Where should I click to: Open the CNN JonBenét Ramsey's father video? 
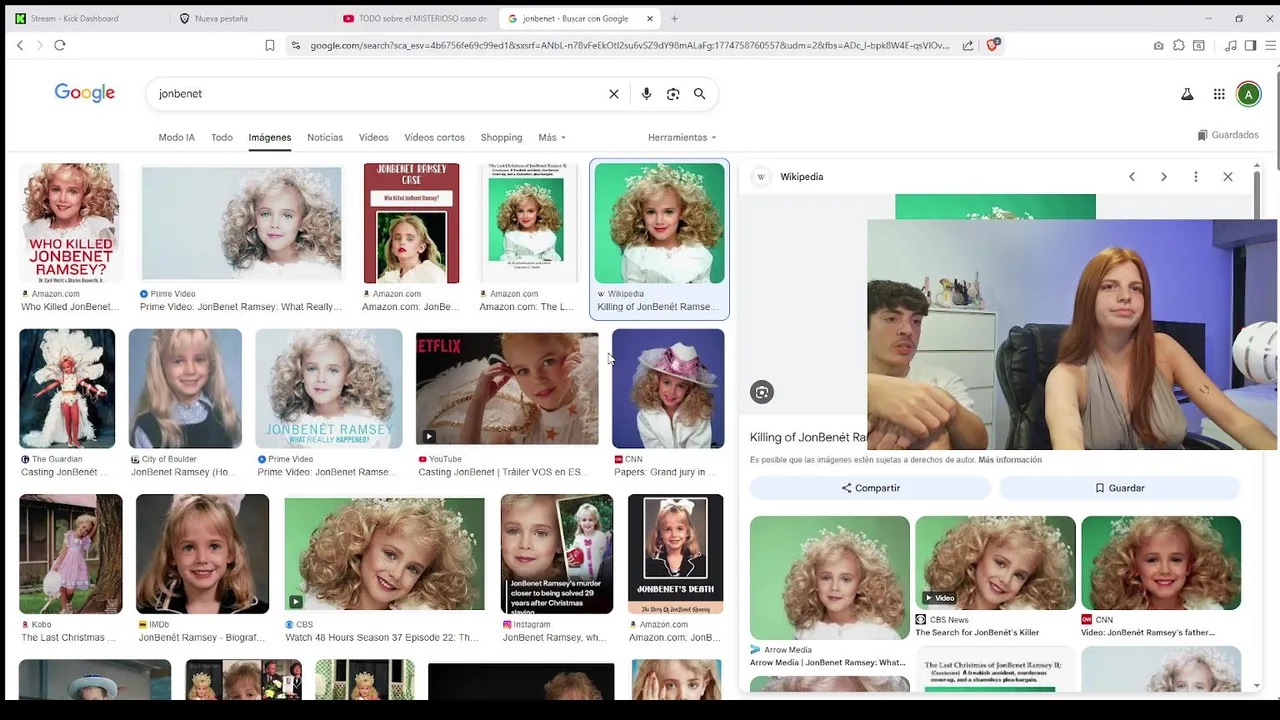(1161, 563)
